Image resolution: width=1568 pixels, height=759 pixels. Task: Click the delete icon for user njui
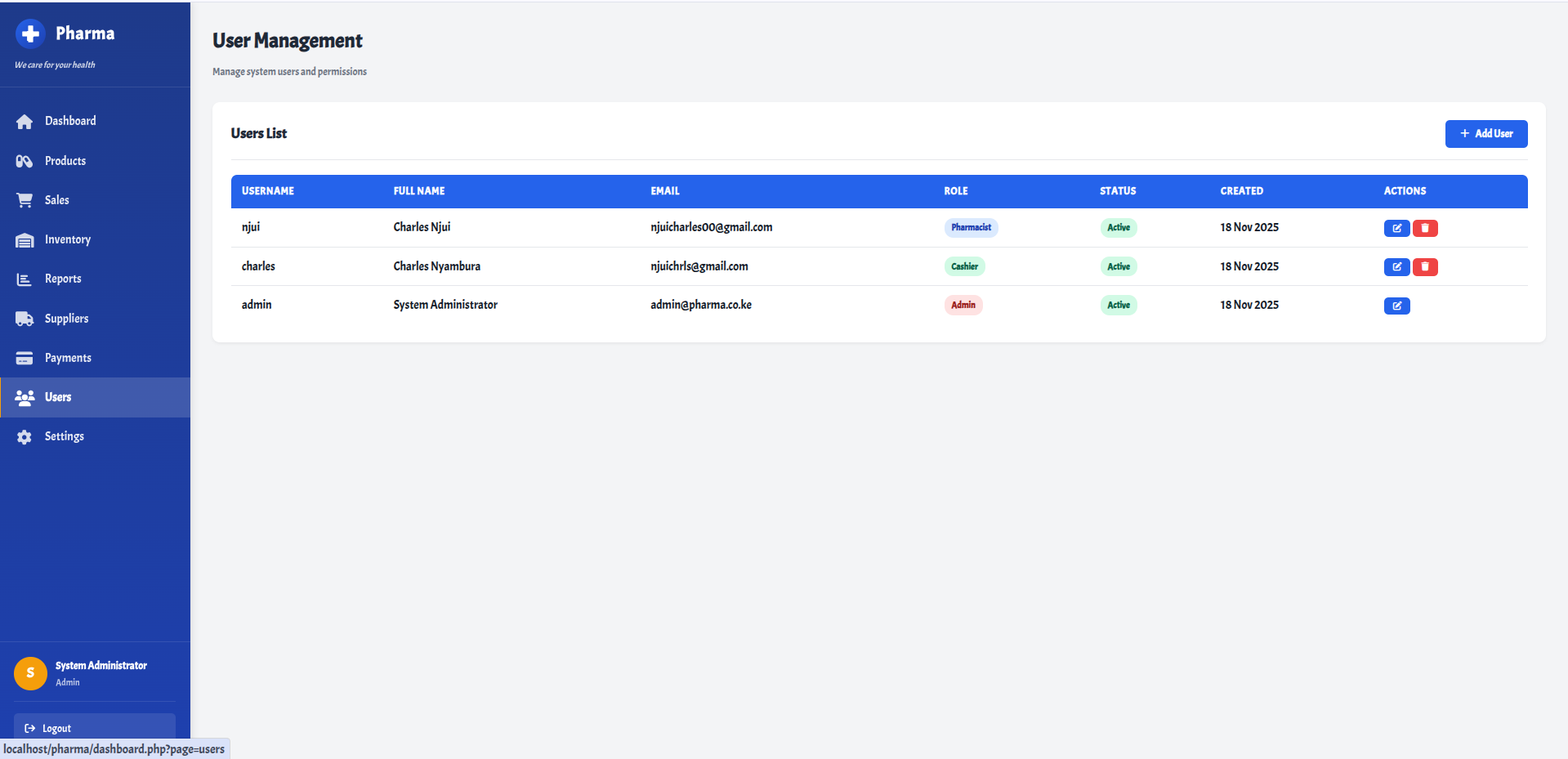pyautogui.click(x=1424, y=229)
